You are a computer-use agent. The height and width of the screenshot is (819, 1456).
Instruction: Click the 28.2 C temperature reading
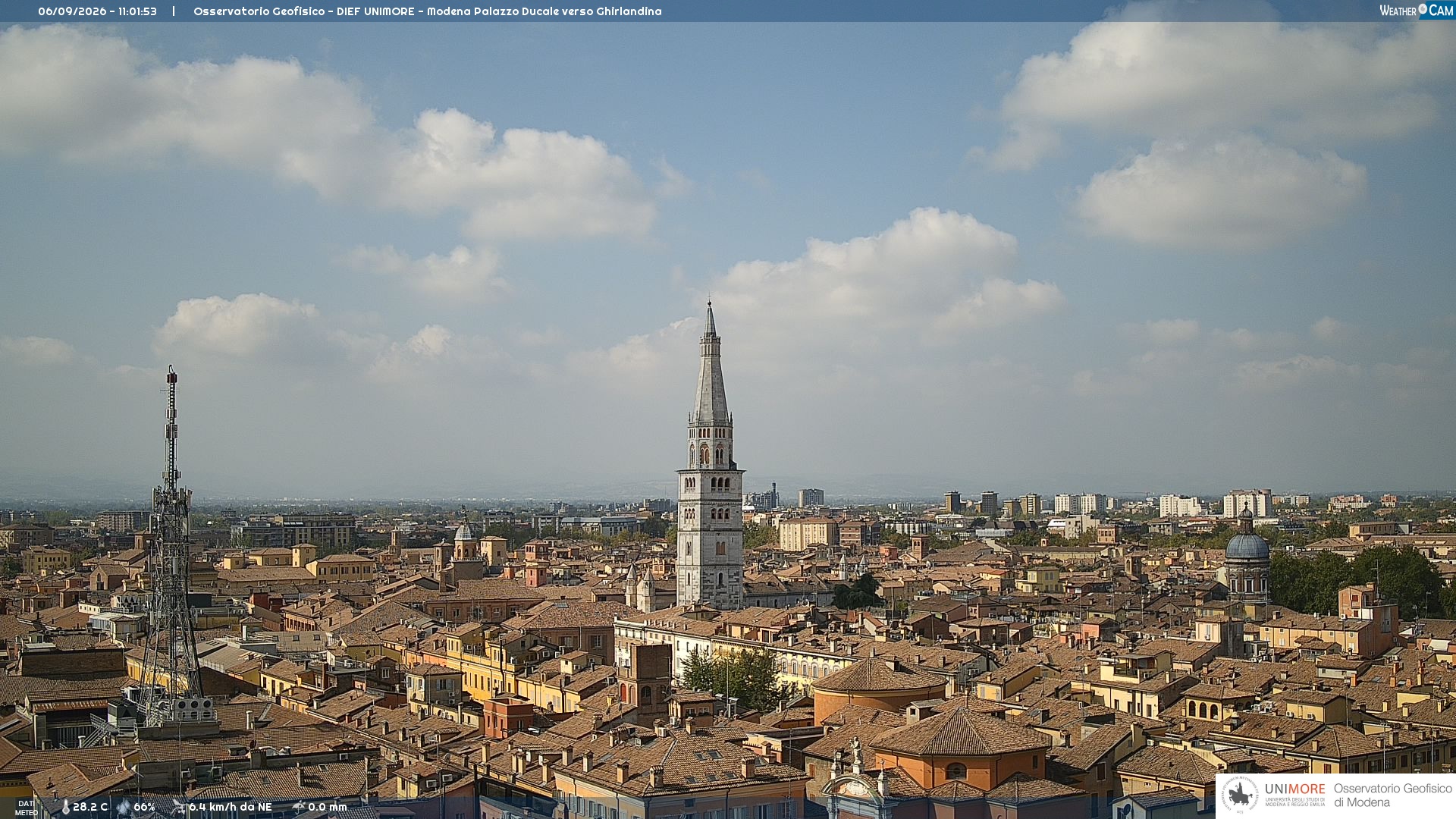pyautogui.click(x=90, y=808)
